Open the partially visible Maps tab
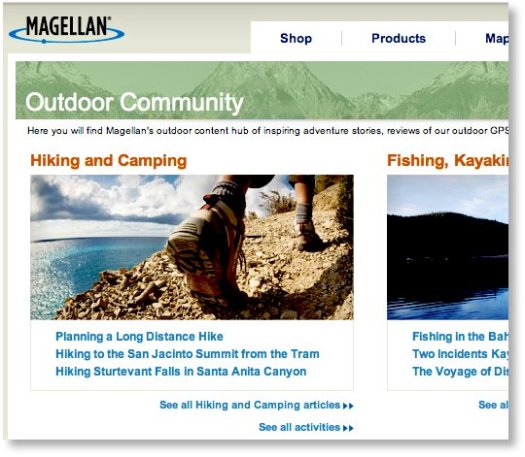 (497, 38)
